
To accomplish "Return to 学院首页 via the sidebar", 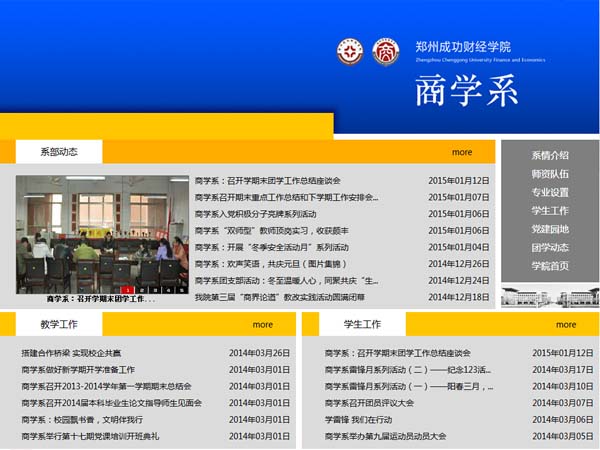I will (x=550, y=265).
